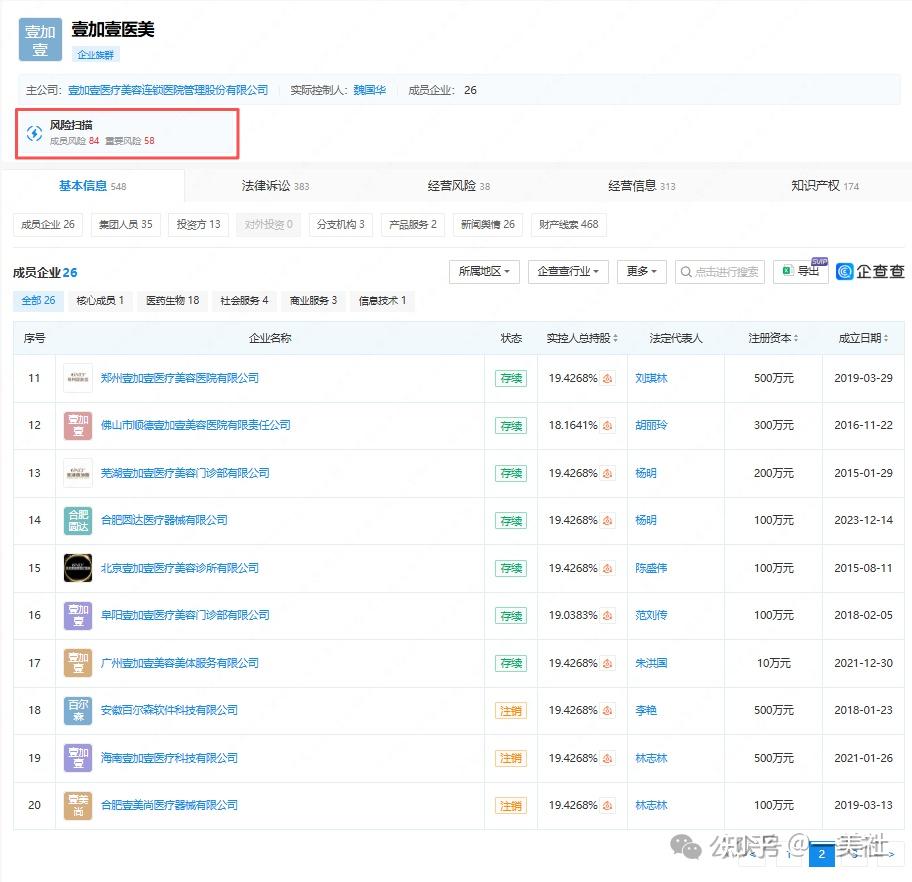Filter by 医药生物 18 category
Screen dimensions: 912x882
(x=173, y=301)
